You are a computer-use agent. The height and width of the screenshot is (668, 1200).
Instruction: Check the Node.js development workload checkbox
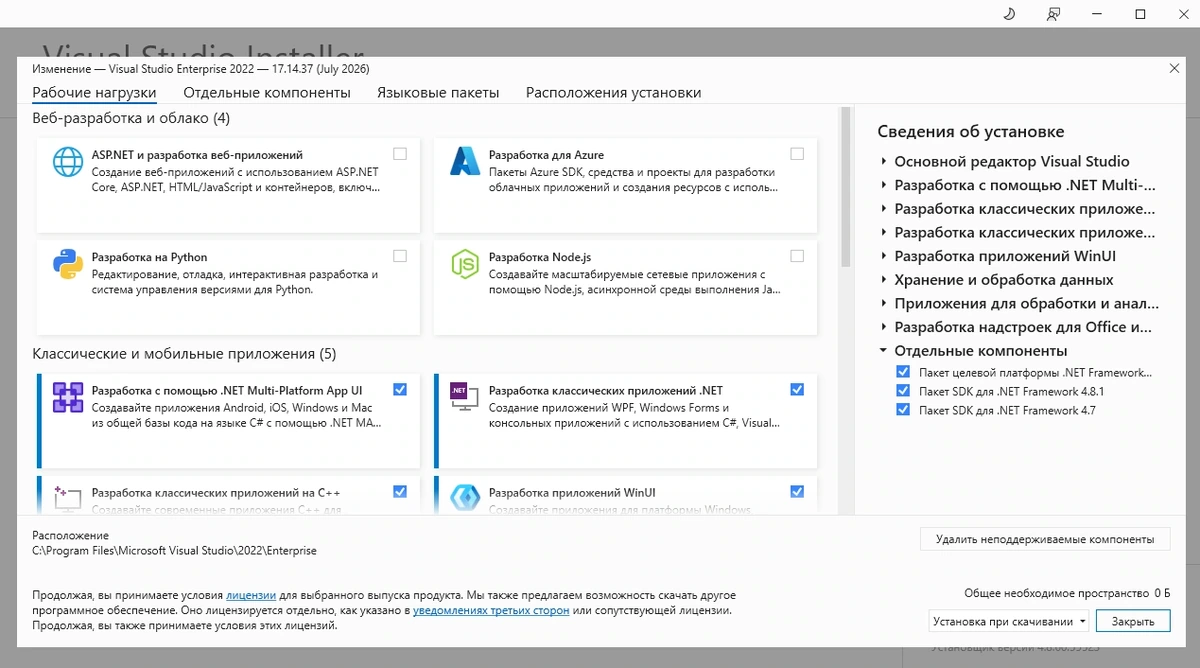click(797, 256)
